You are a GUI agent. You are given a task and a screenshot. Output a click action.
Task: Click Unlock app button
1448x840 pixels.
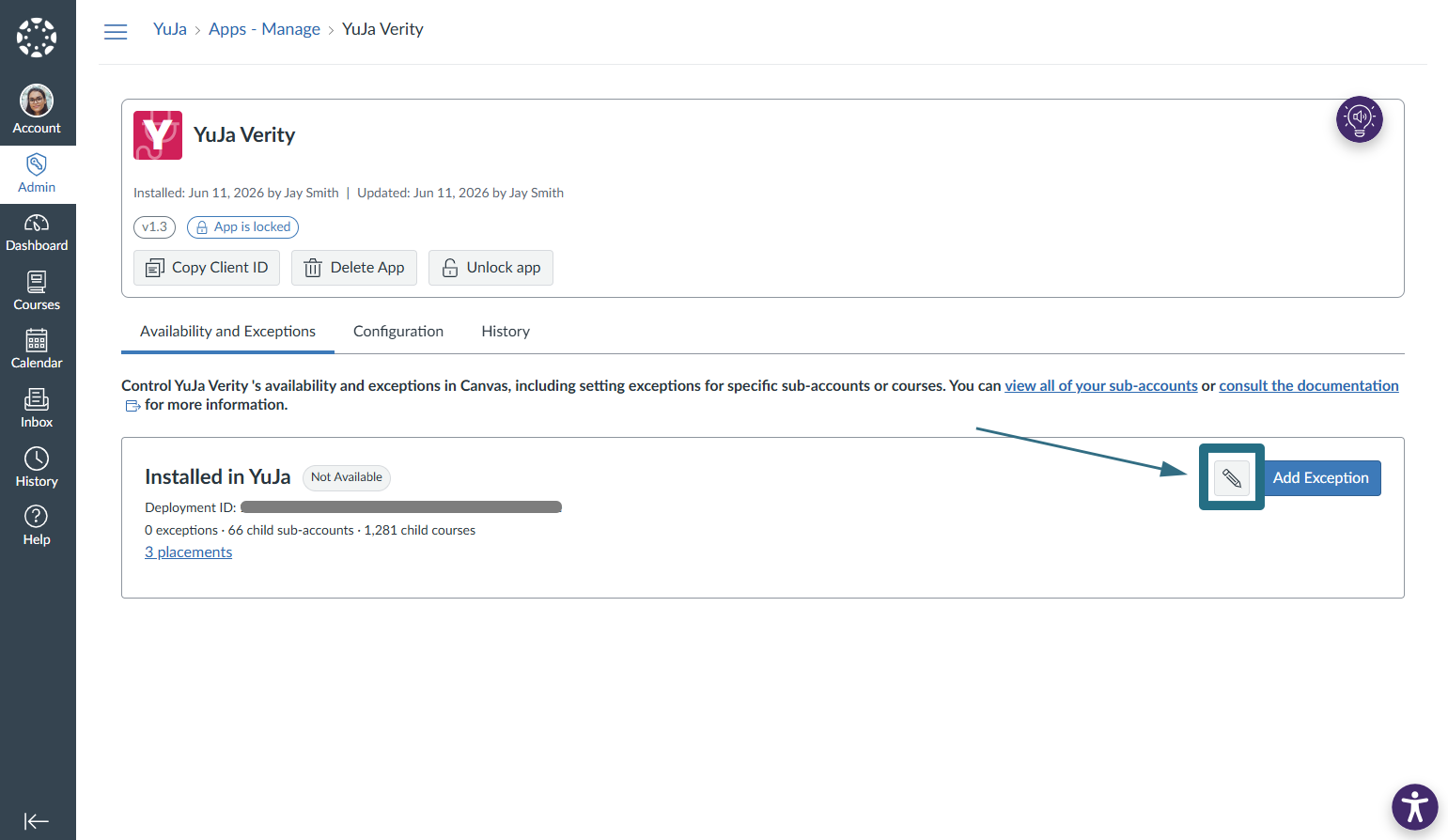490,268
